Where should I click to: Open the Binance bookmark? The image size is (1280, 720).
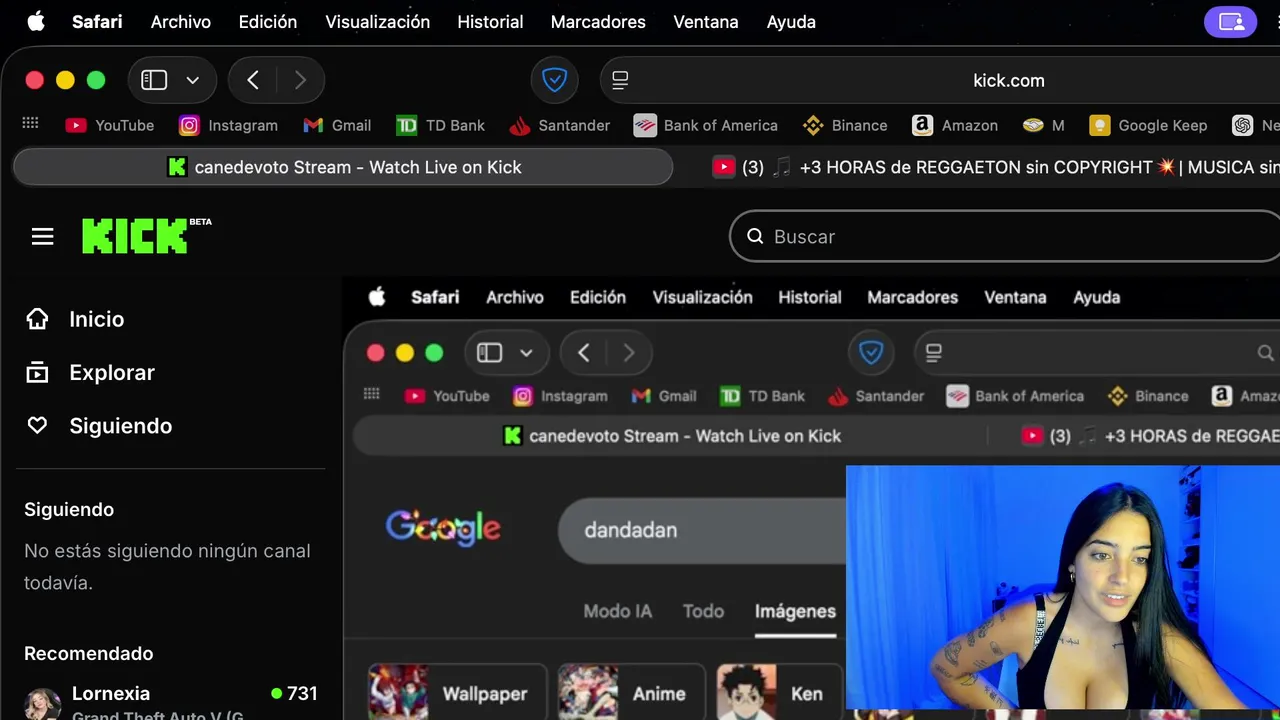845,125
